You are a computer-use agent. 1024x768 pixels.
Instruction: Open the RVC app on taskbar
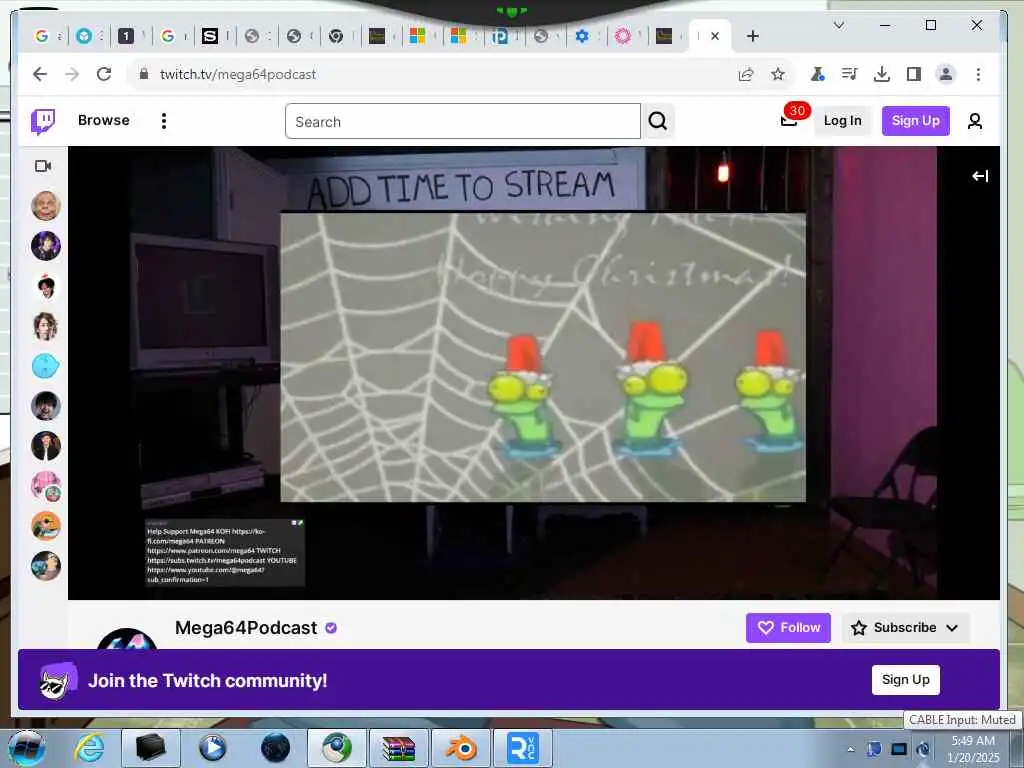point(522,748)
